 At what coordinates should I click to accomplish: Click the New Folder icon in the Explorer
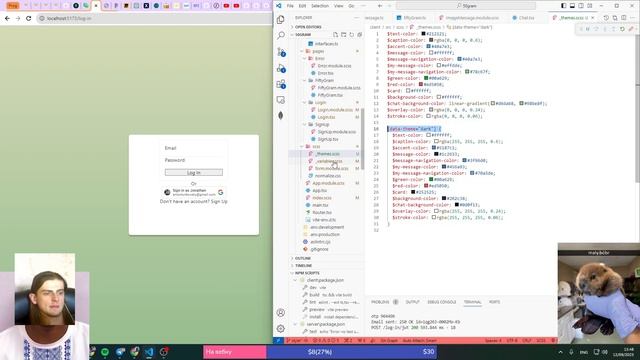click(344, 35)
